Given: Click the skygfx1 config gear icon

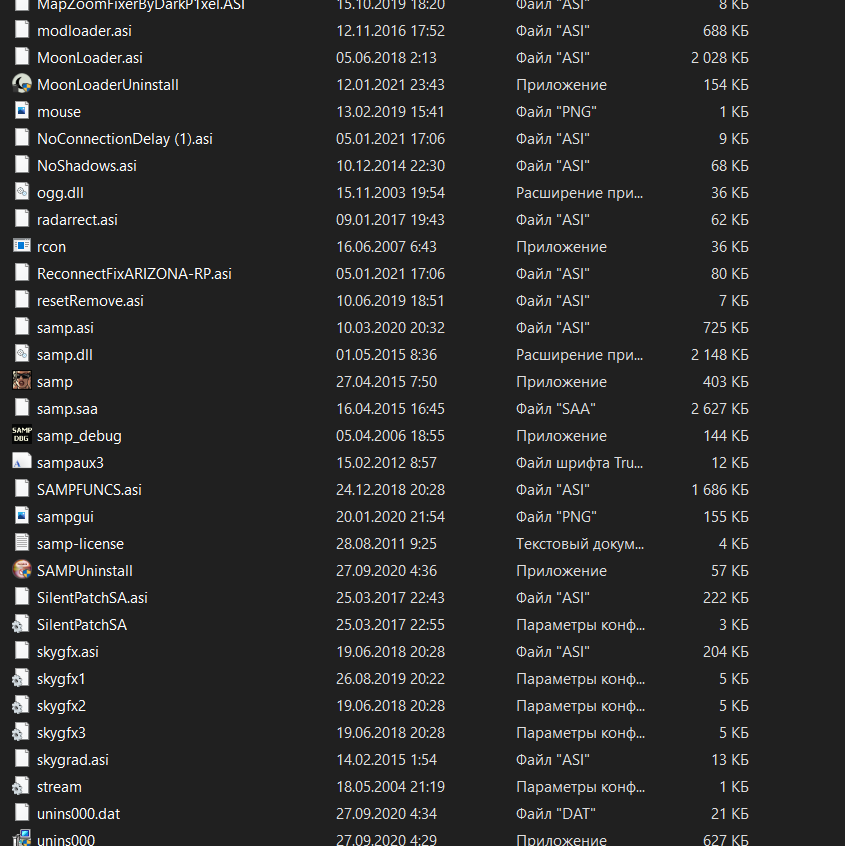Looking at the screenshot, I should coord(21,678).
